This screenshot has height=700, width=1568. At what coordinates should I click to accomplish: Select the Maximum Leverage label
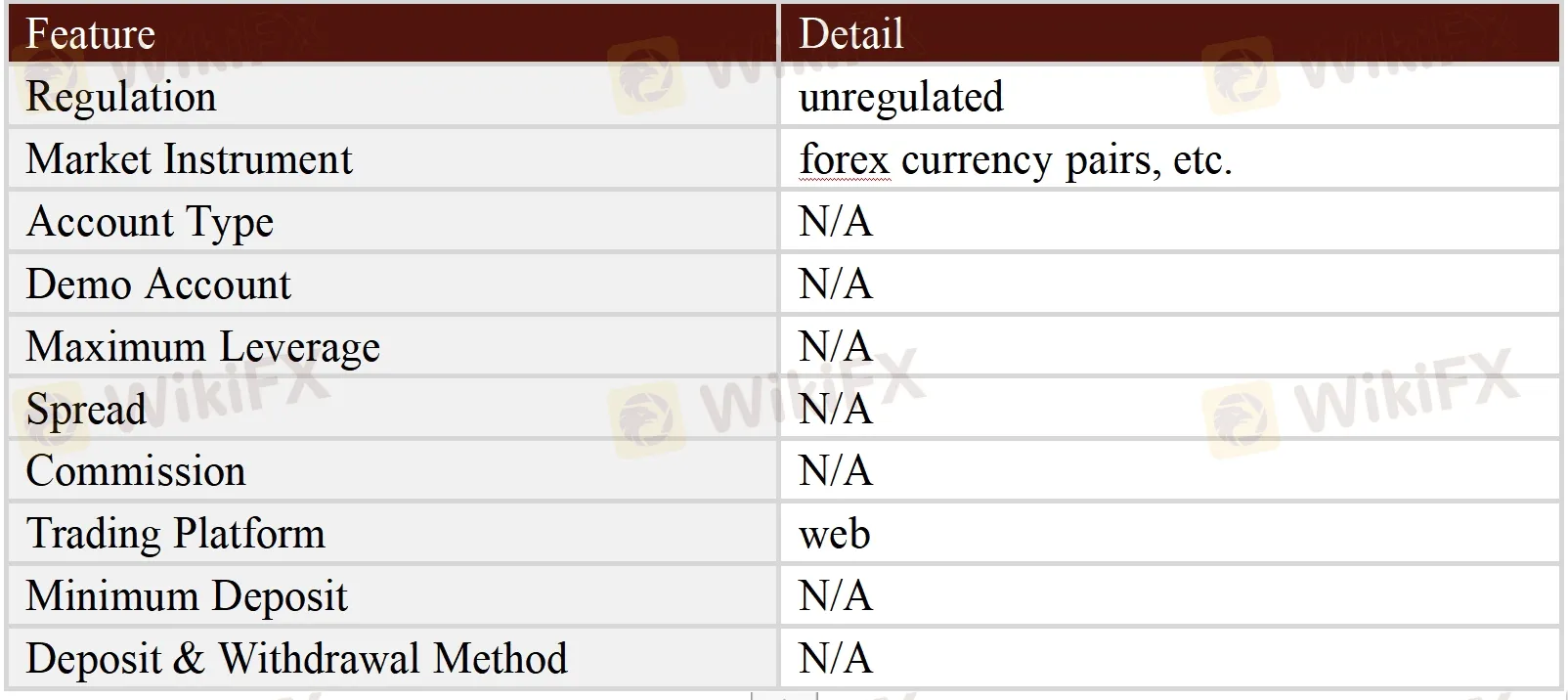point(202,347)
